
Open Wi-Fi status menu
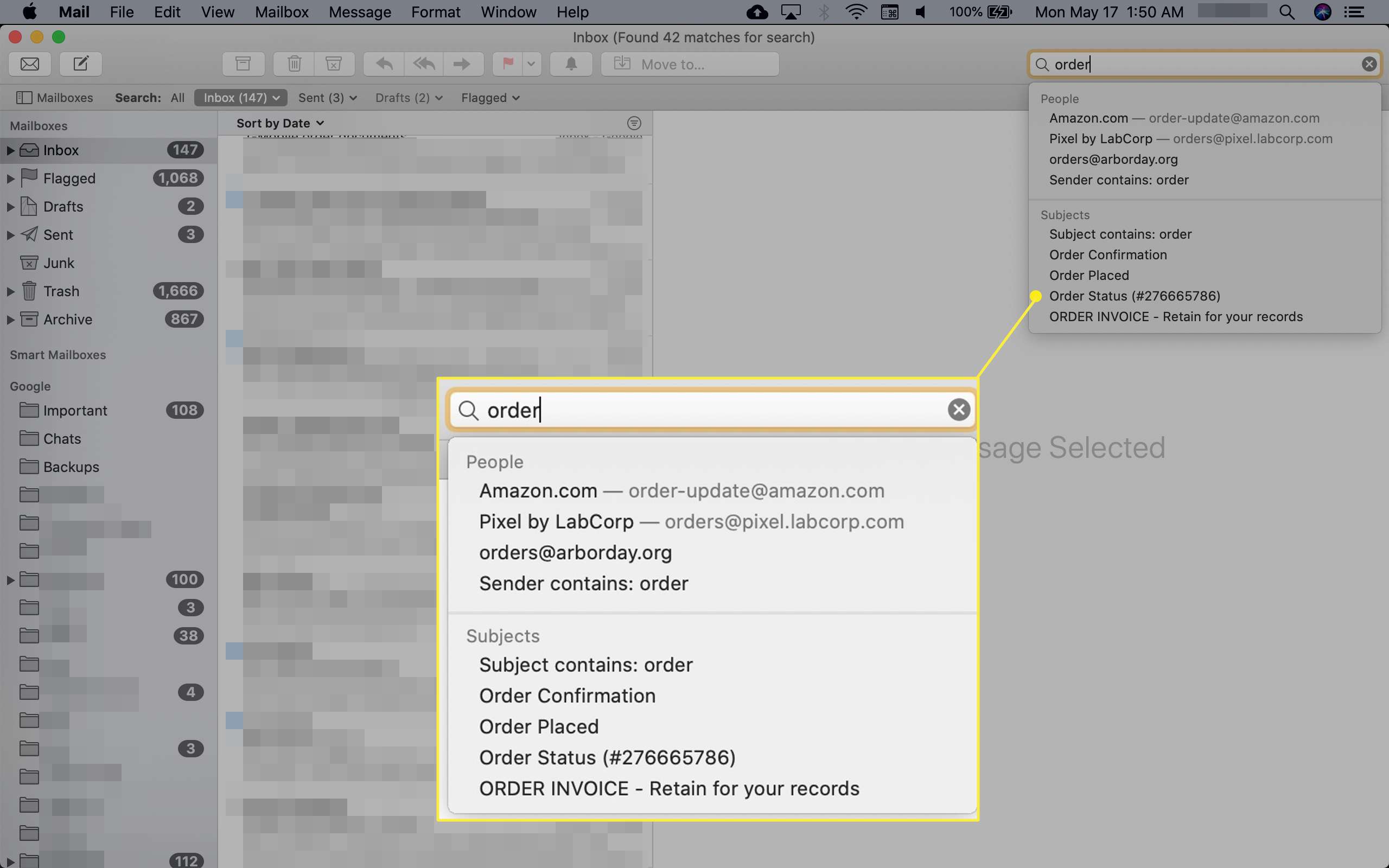tap(856, 12)
